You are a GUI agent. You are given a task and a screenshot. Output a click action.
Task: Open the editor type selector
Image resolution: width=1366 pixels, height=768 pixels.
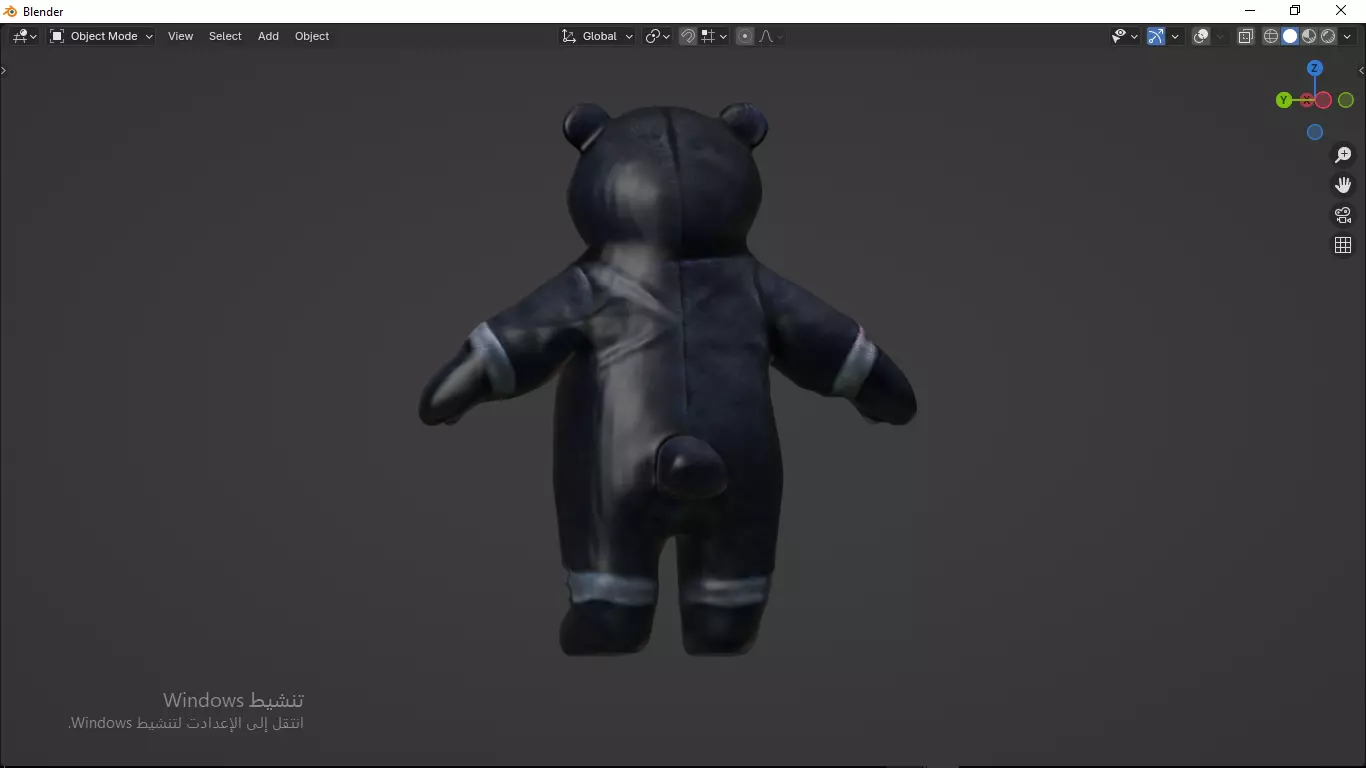[x=24, y=36]
